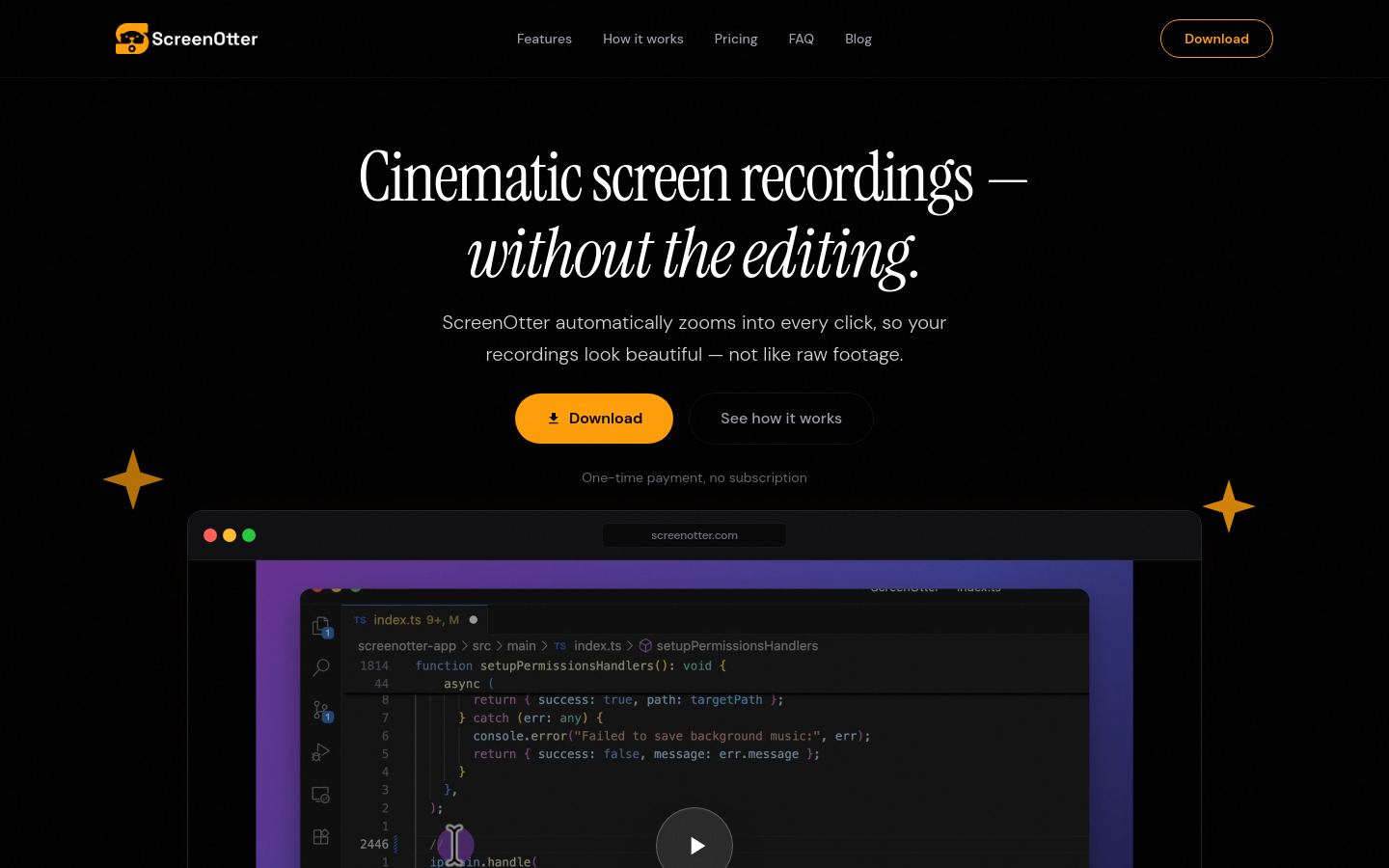1389x868 pixels.
Task: Click the See how it works button
Action: coord(781,419)
